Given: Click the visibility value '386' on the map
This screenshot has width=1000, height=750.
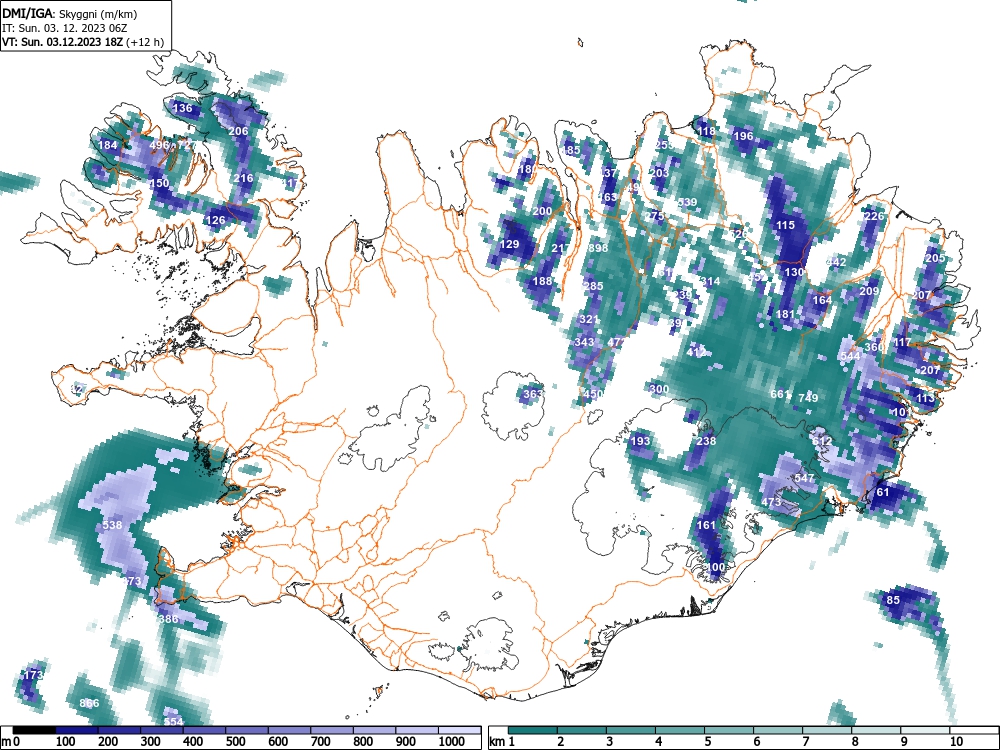Looking at the screenshot, I should pos(168,619).
